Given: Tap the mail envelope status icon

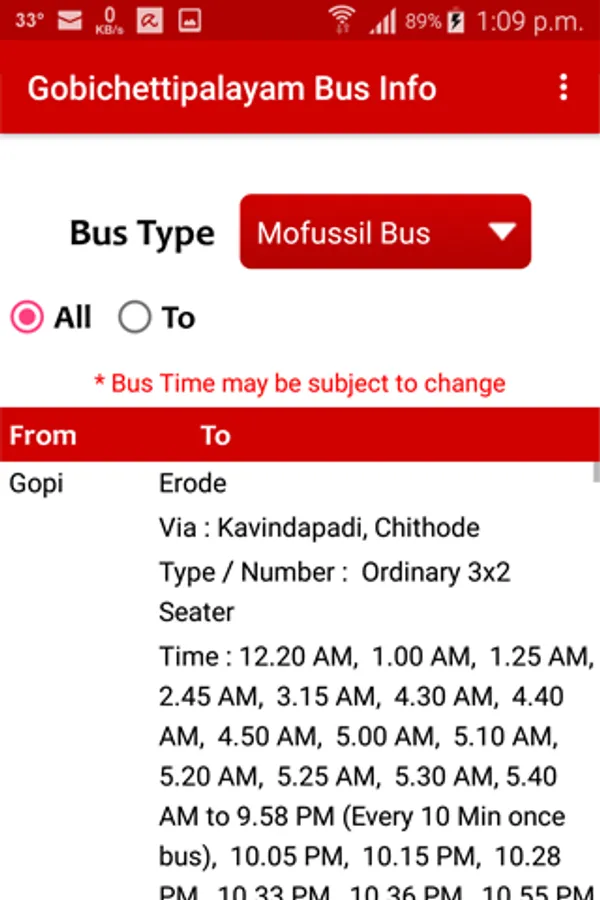Looking at the screenshot, I should [x=70, y=21].
